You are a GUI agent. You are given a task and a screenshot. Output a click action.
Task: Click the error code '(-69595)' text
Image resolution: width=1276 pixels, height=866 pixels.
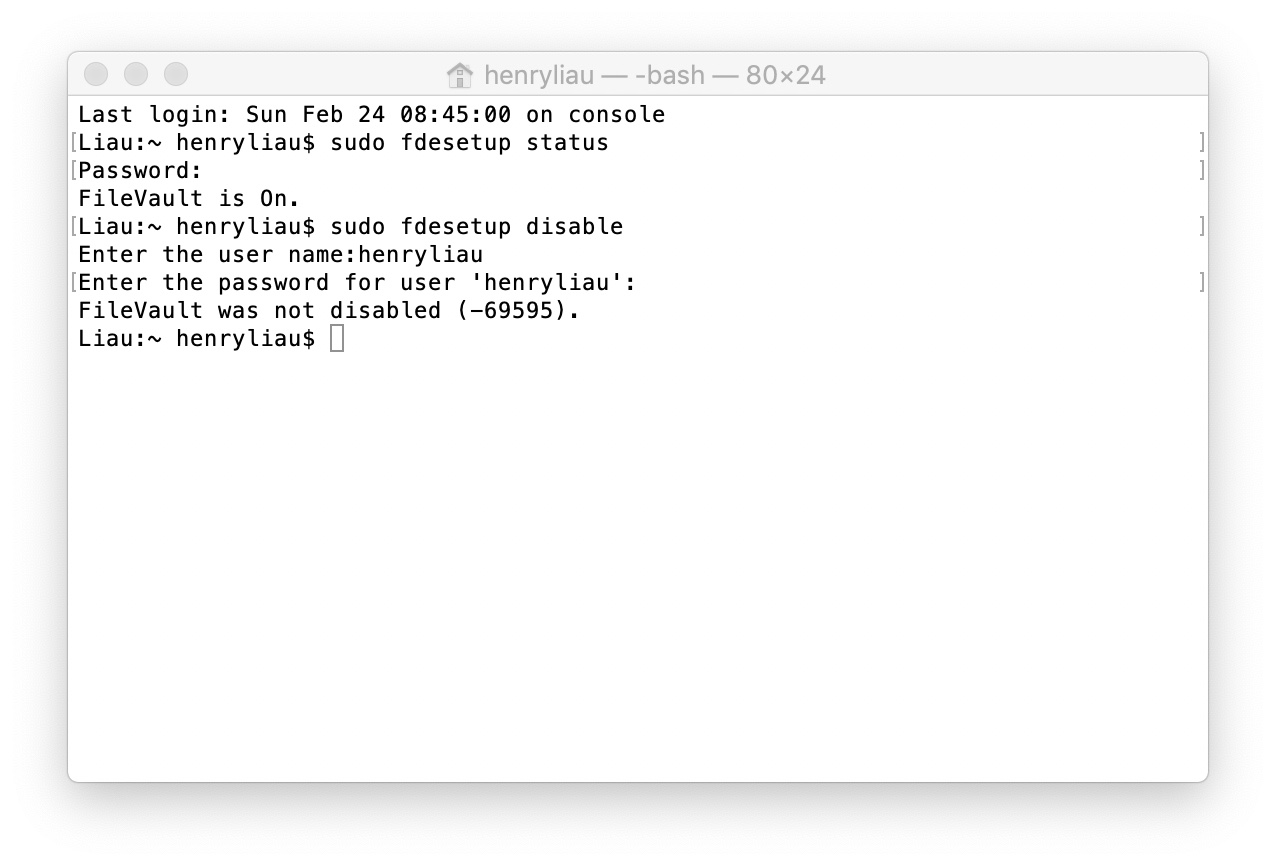[518, 311]
